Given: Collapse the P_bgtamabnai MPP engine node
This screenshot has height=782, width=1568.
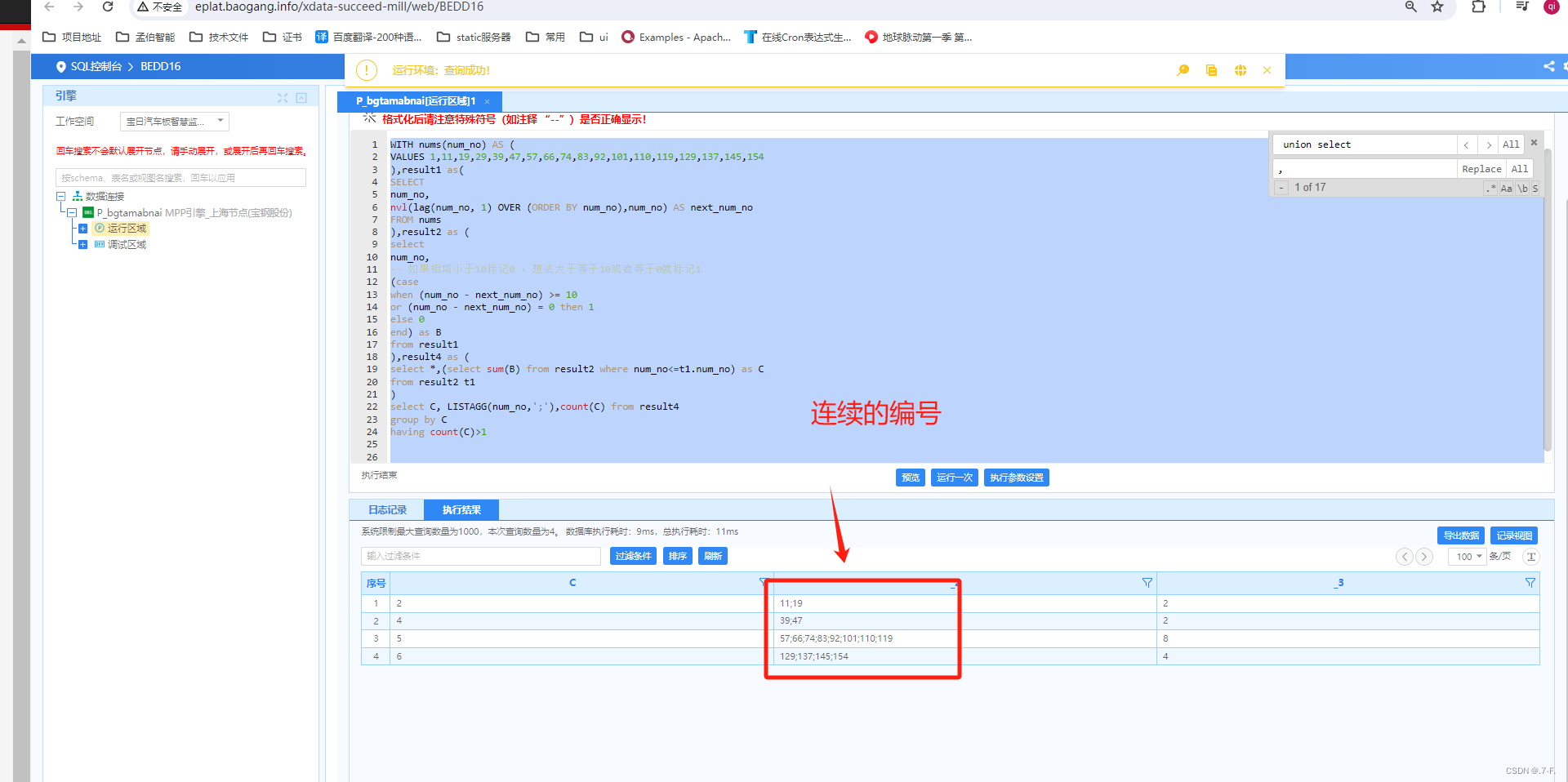Looking at the screenshot, I should point(72,213).
